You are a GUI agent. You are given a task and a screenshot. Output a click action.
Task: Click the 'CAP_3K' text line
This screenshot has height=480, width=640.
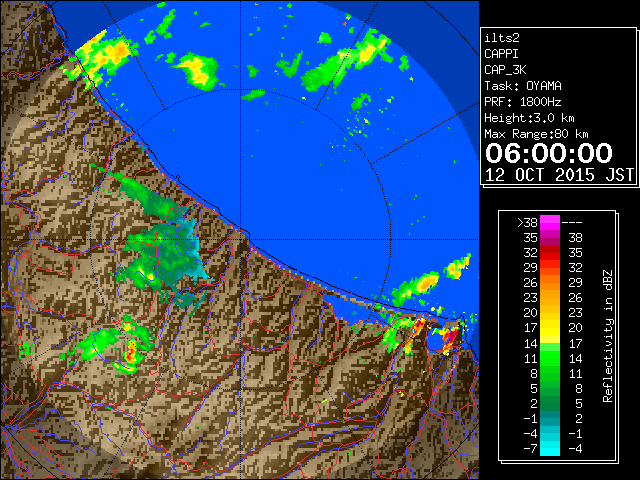coord(505,70)
